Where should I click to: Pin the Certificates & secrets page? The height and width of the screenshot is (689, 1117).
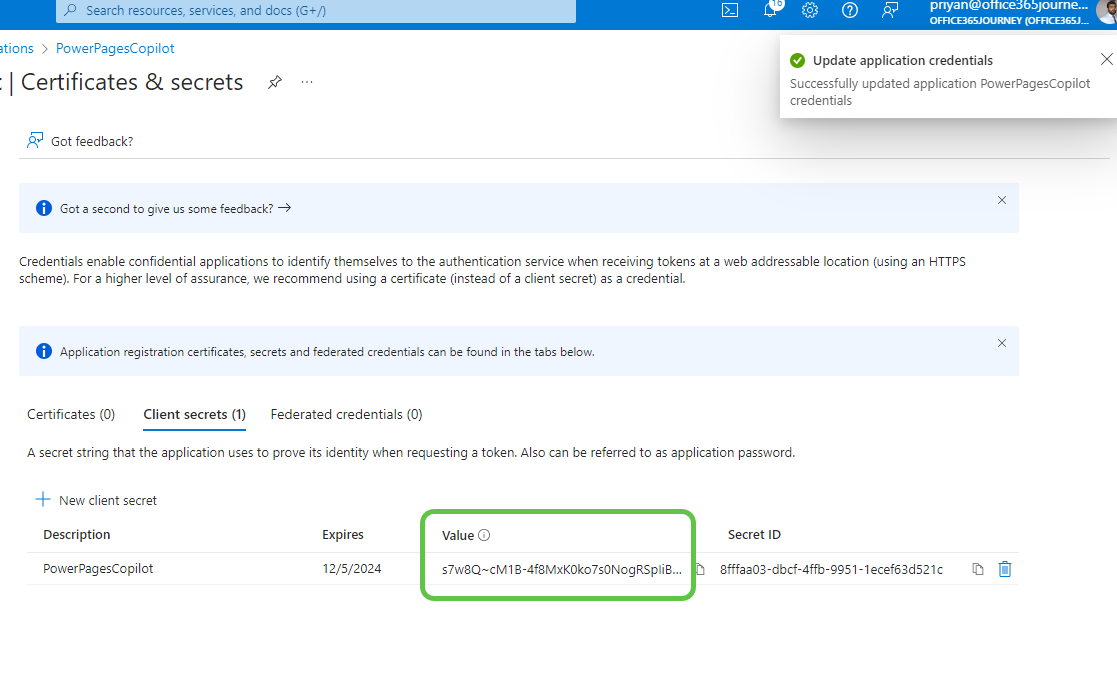pos(275,82)
